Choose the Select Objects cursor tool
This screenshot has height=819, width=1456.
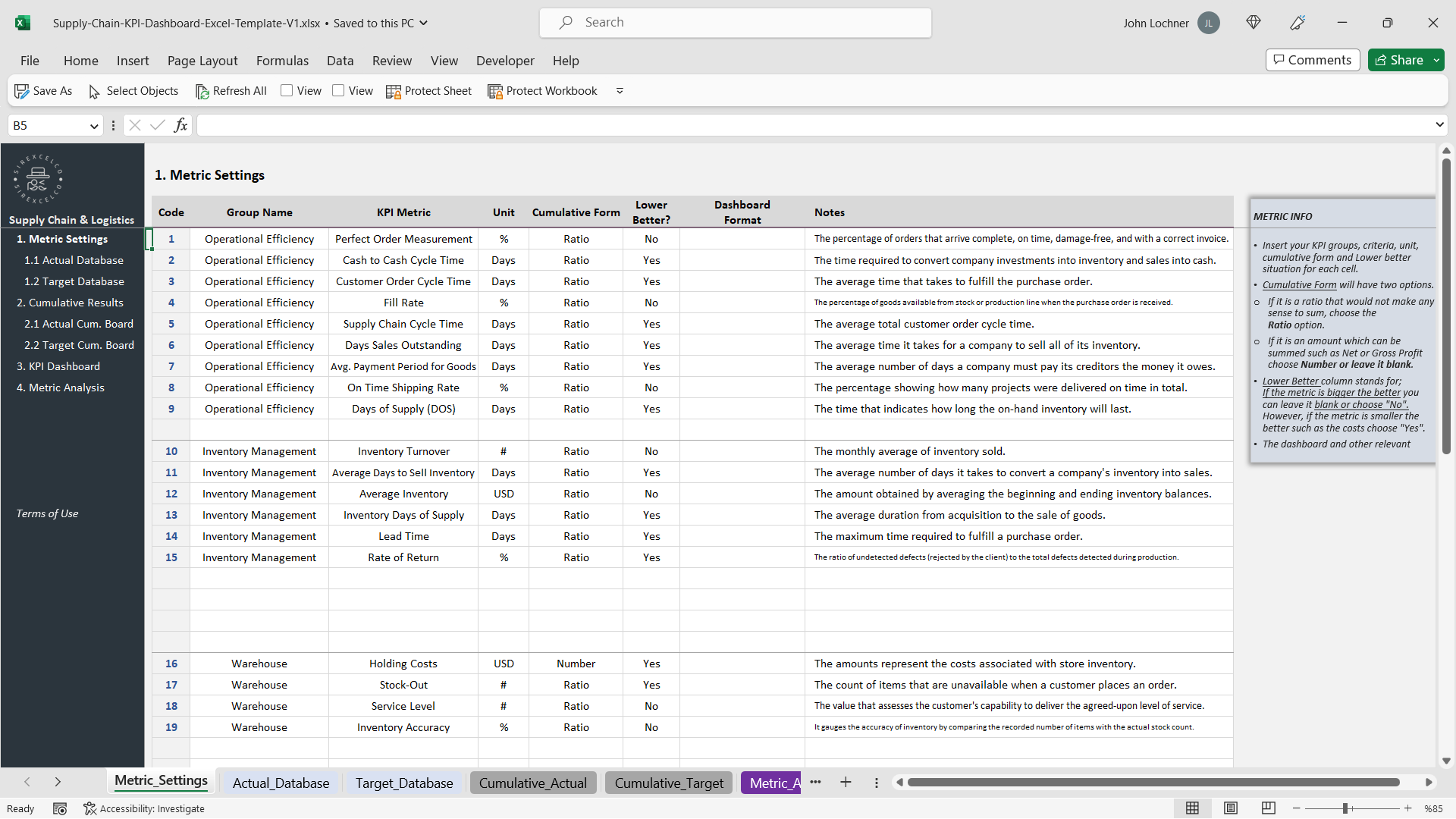pos(94,92)
